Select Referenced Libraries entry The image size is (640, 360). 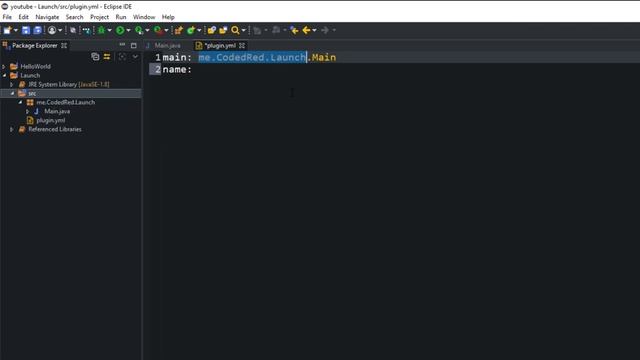coord(55,129)
